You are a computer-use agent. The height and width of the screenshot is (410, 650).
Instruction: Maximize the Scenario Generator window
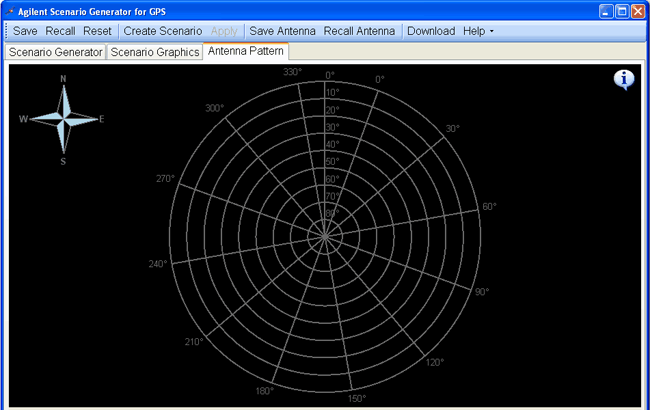621,11
